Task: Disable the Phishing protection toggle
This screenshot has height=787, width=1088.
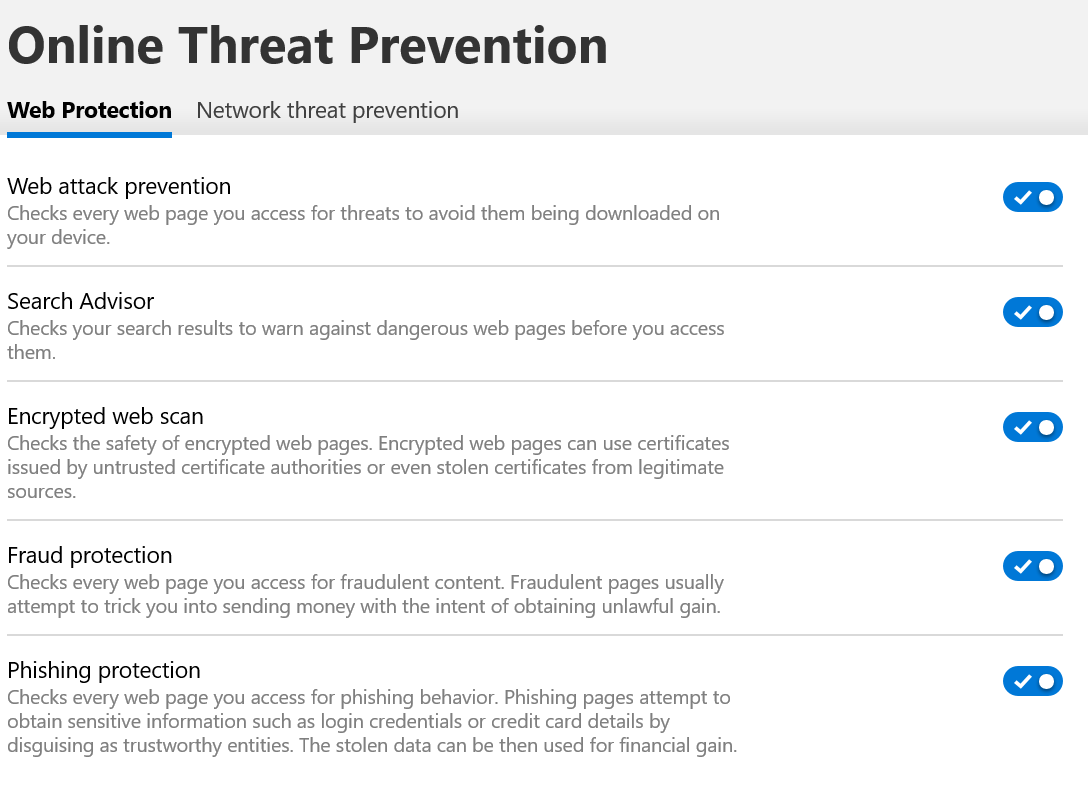Action: (1032, 682)
